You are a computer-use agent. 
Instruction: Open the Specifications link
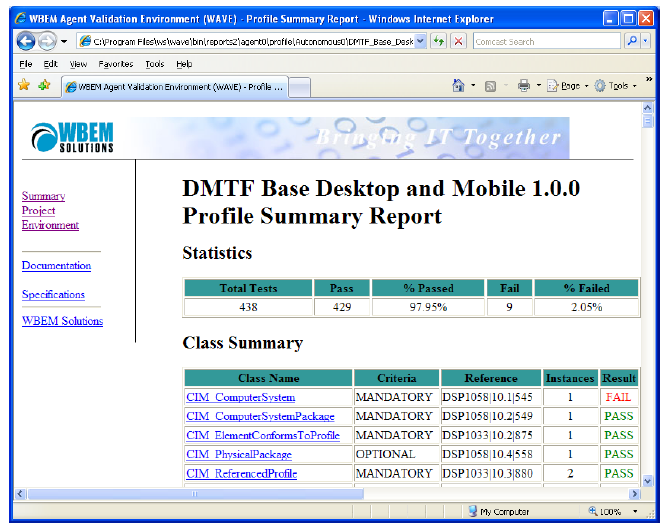tap(53, 294)
